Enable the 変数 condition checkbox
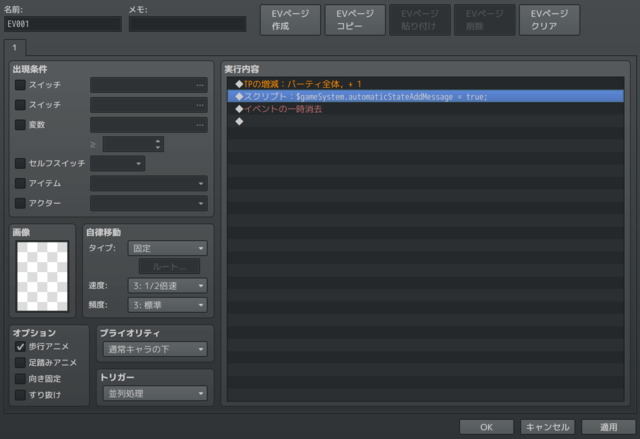Image resolution: width=640 pixels, height=439 pixels. [x=20, y=125]
